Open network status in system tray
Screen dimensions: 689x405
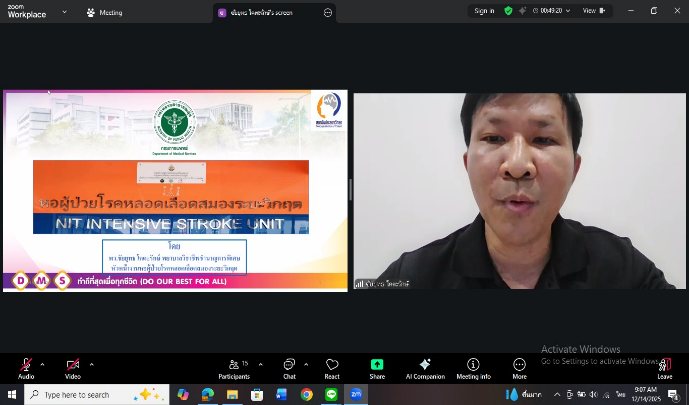606,394
